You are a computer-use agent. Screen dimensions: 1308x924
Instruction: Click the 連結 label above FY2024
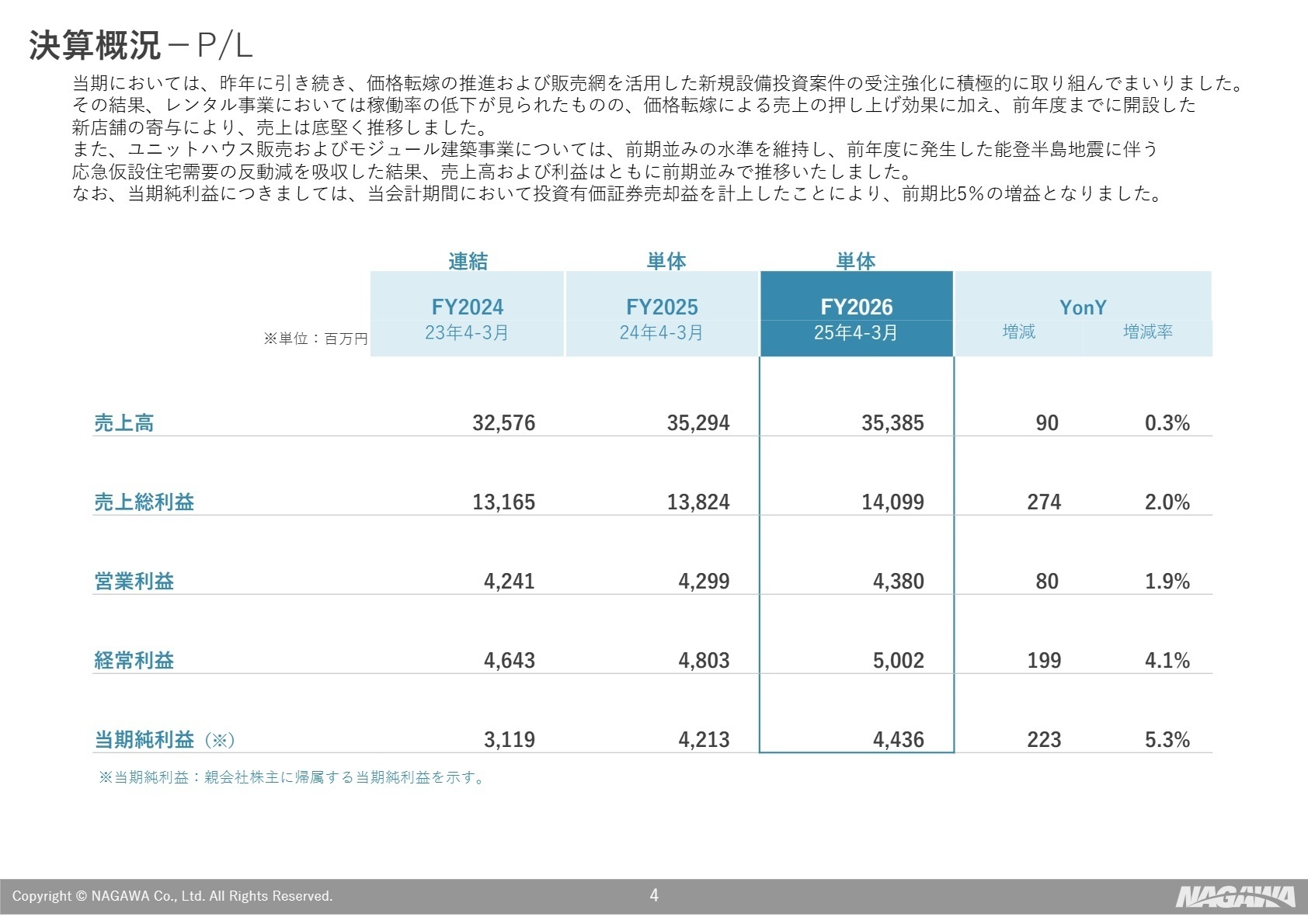[x=468, y=261]
